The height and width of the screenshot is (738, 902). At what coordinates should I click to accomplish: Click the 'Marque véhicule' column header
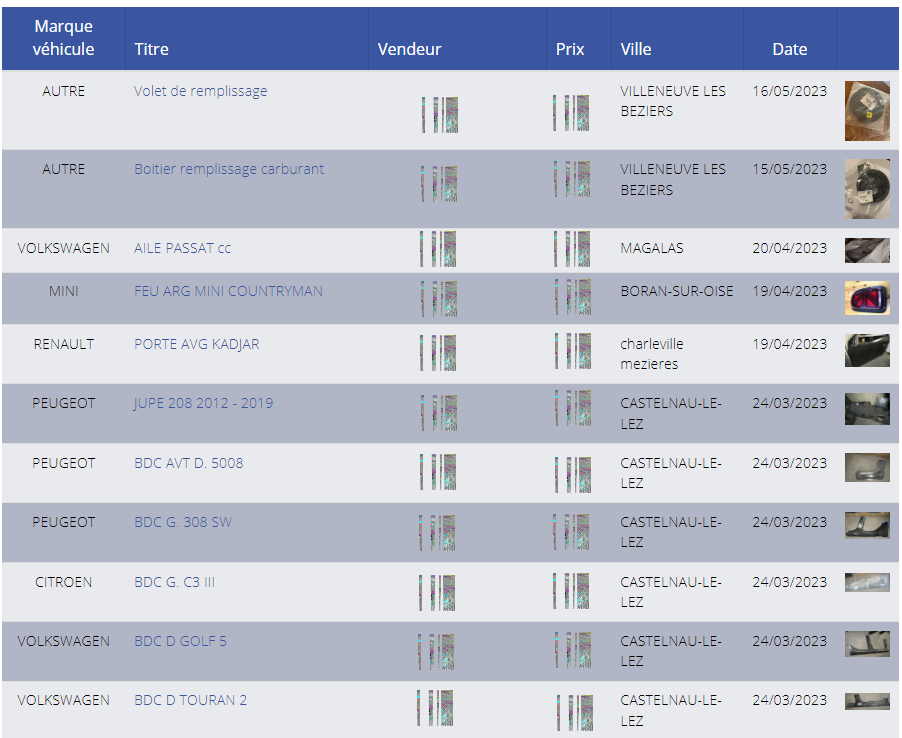[x=63, y=37]
